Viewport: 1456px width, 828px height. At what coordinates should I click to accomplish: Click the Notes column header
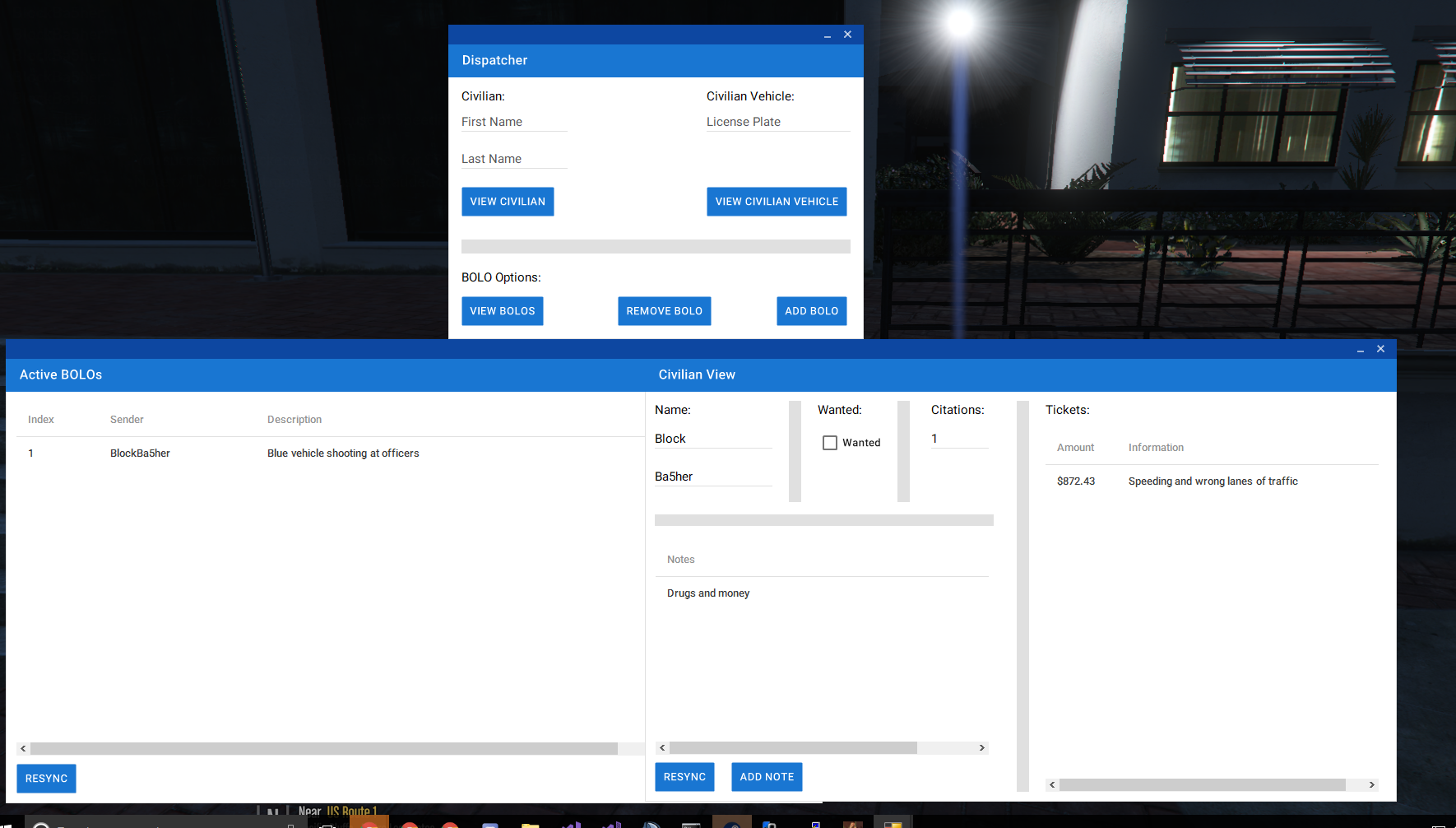(x=681, y=560)
